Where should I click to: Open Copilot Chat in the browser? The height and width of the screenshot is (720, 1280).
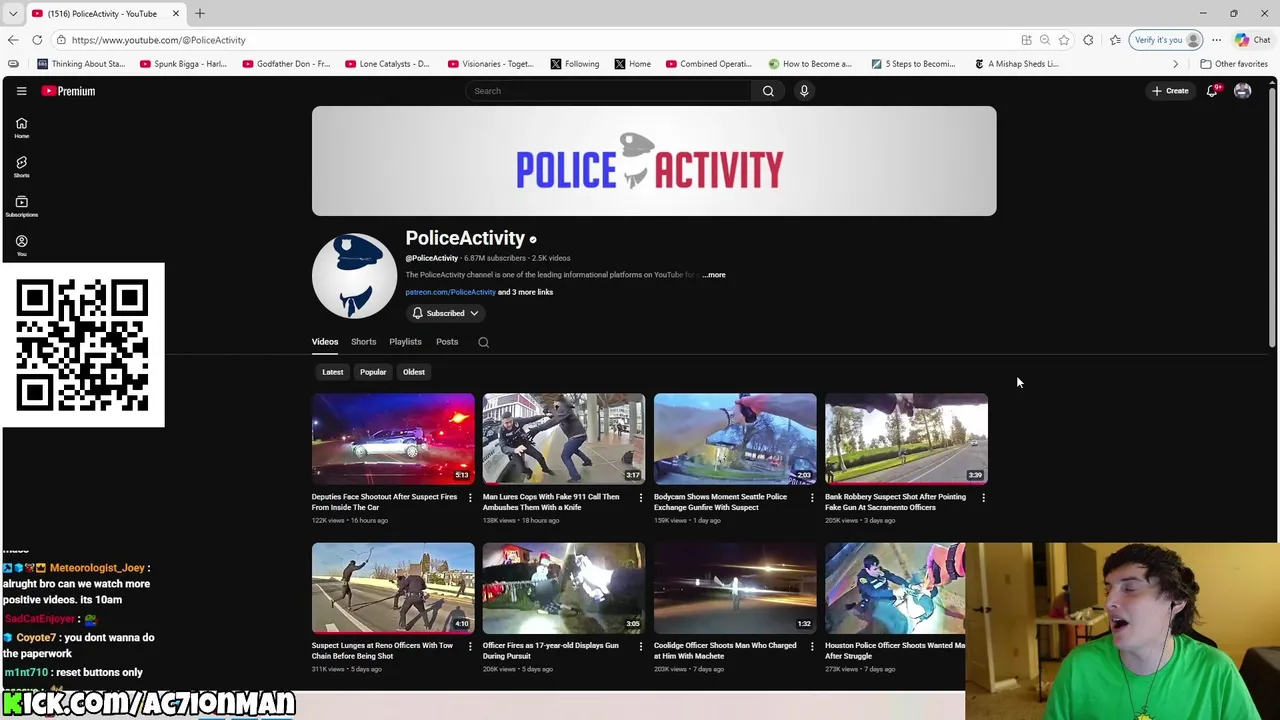[x=1252, y=40]
